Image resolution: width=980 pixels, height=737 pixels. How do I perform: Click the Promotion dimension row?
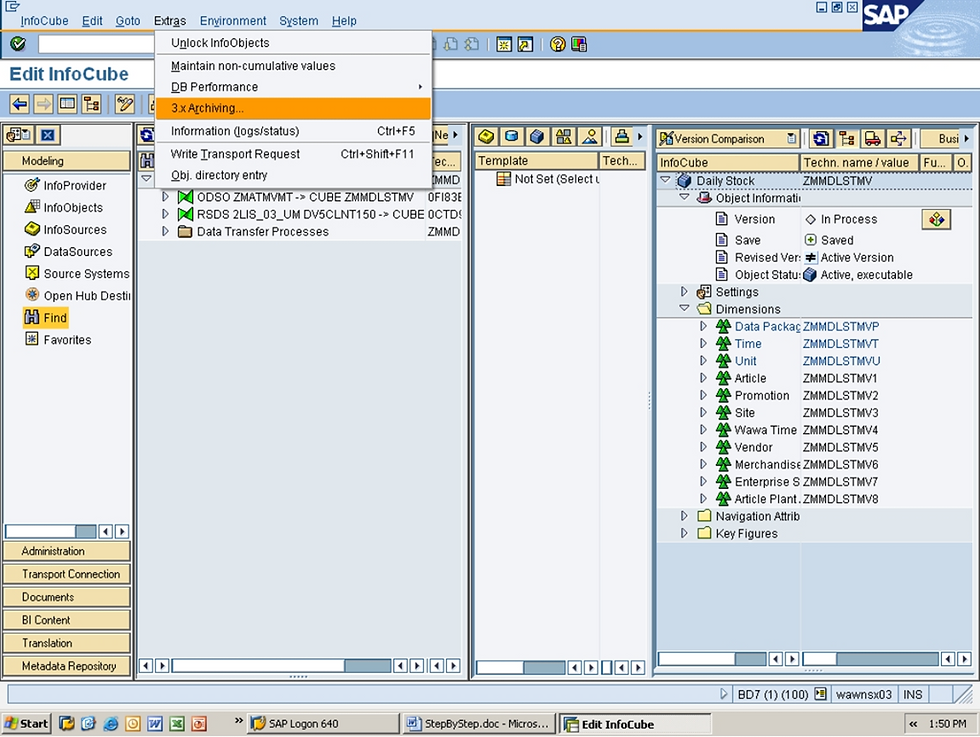pos(814,395)
